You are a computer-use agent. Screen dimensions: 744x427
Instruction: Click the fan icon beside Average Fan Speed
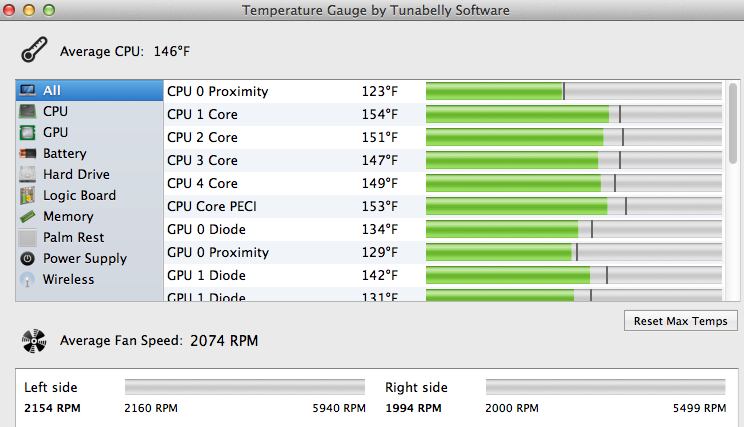point(34,341)
